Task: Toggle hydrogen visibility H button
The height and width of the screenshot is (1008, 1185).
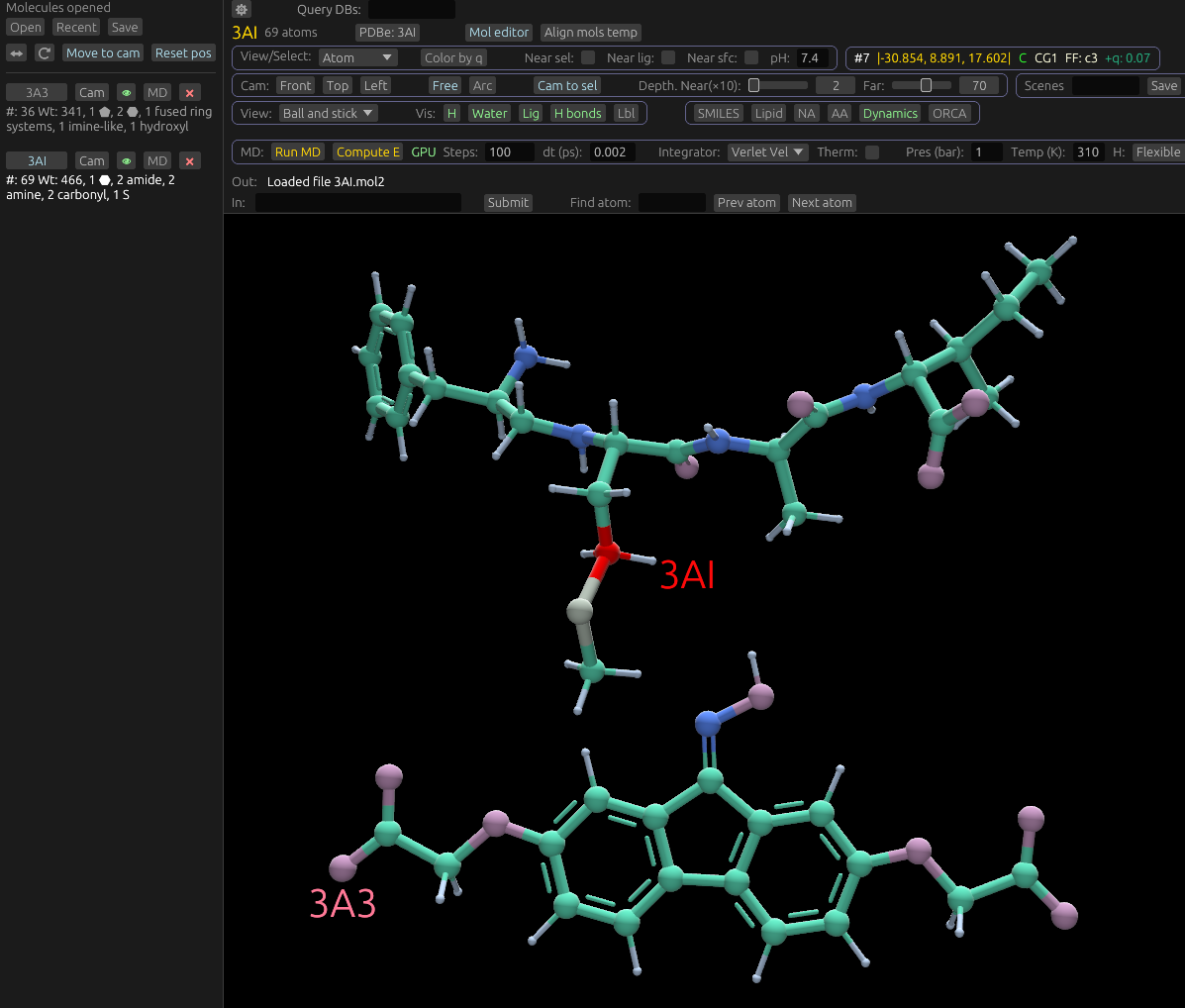Action: (x=451, y=114)
